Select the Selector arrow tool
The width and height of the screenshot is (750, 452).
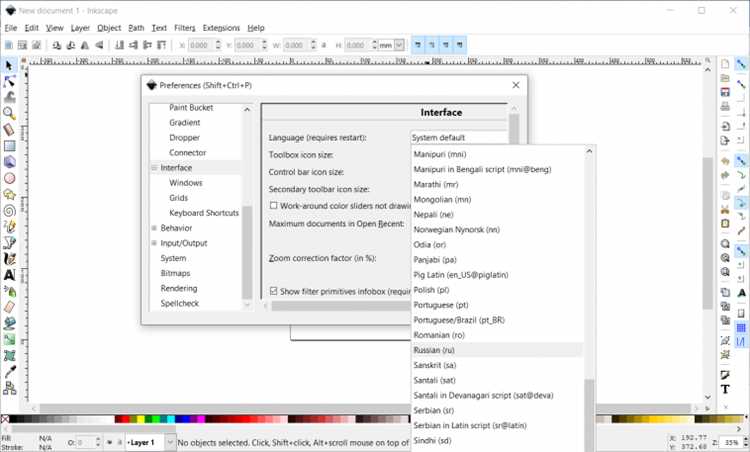(x=9, y=66)
